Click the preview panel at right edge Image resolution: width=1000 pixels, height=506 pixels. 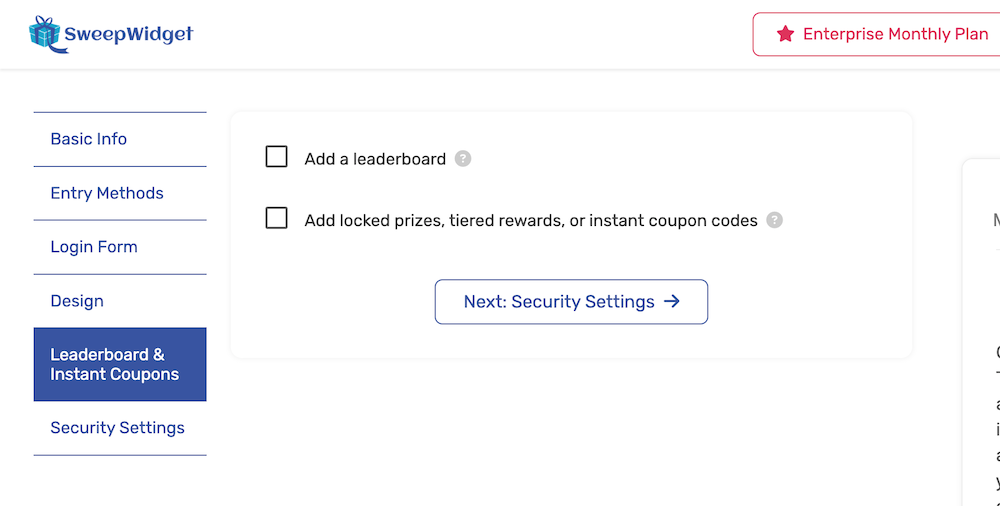click(982, 332)
